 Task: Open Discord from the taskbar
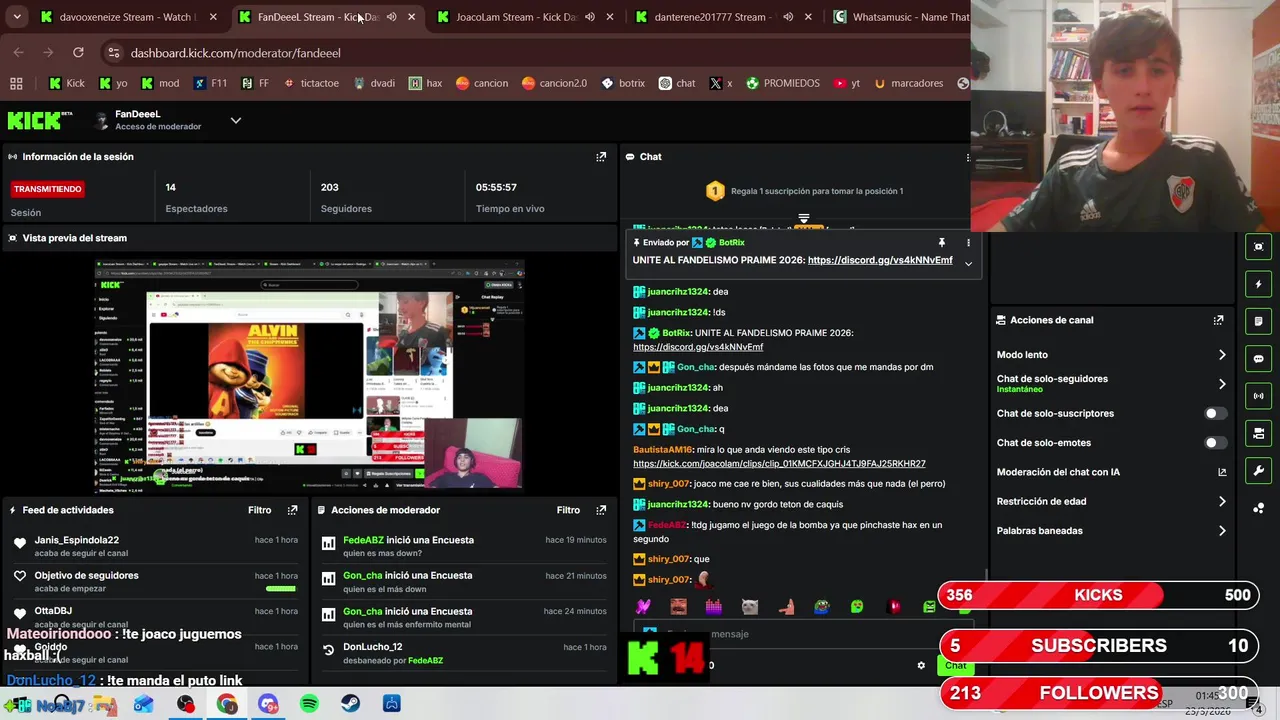tap(268, 704)
